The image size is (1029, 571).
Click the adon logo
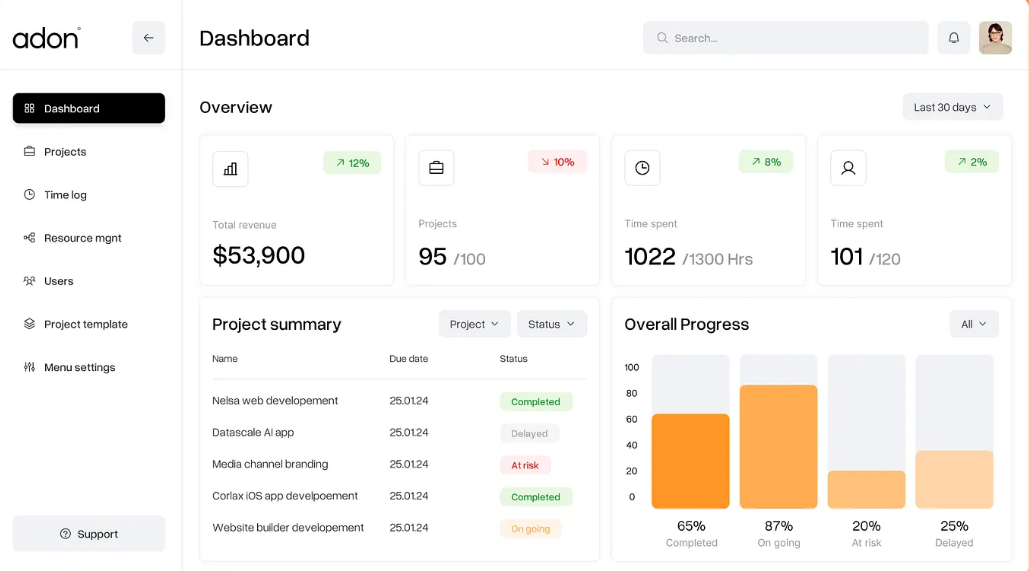coord(46,38)
